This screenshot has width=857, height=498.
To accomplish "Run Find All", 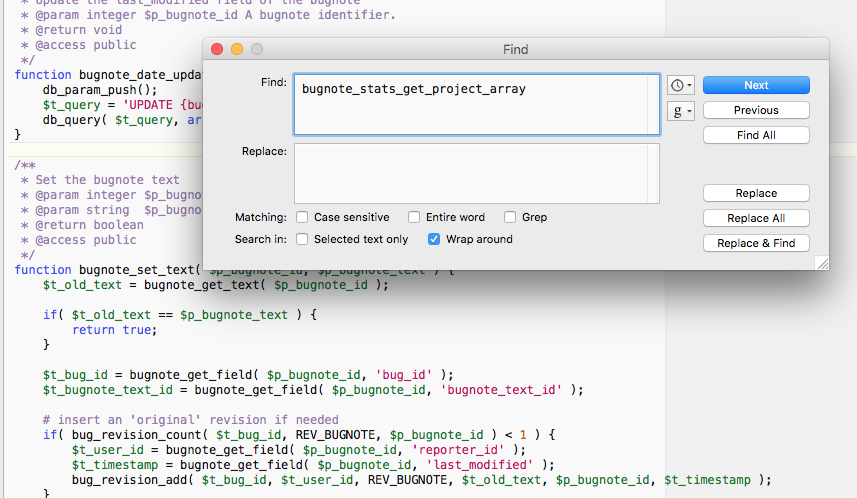I will click(756, 135).
